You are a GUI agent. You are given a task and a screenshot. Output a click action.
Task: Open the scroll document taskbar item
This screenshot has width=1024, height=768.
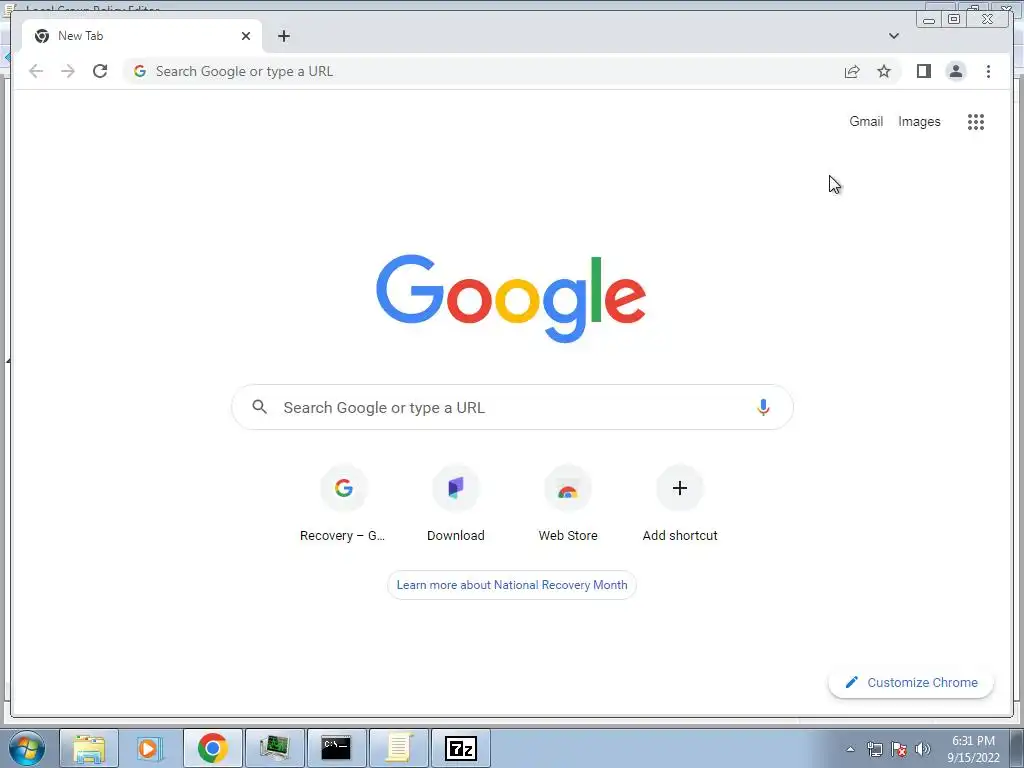[398, 748]
